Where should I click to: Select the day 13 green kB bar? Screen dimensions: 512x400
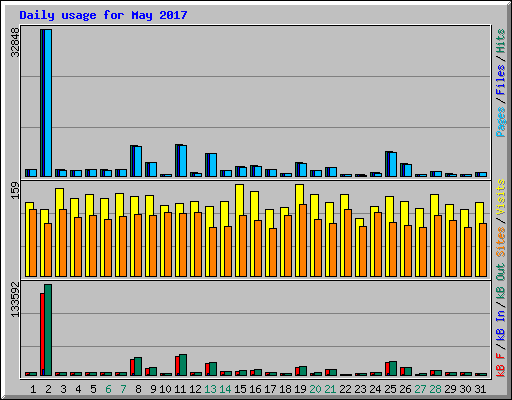click(x=213, y=369)
